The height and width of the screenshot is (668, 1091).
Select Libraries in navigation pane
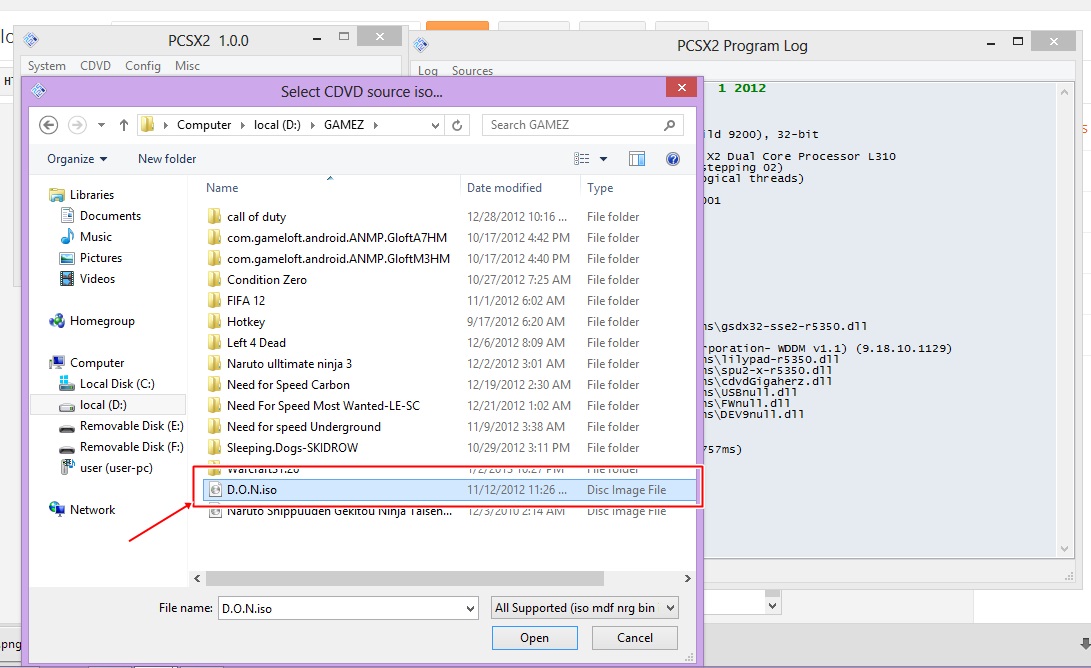coord(81,195)
